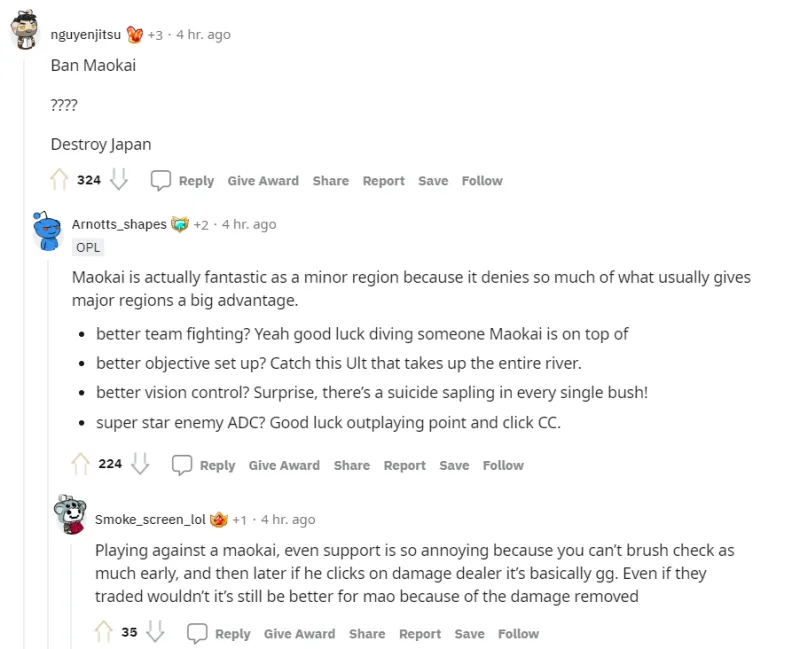Follow Arnotts_shapes' comment thread

503,465
